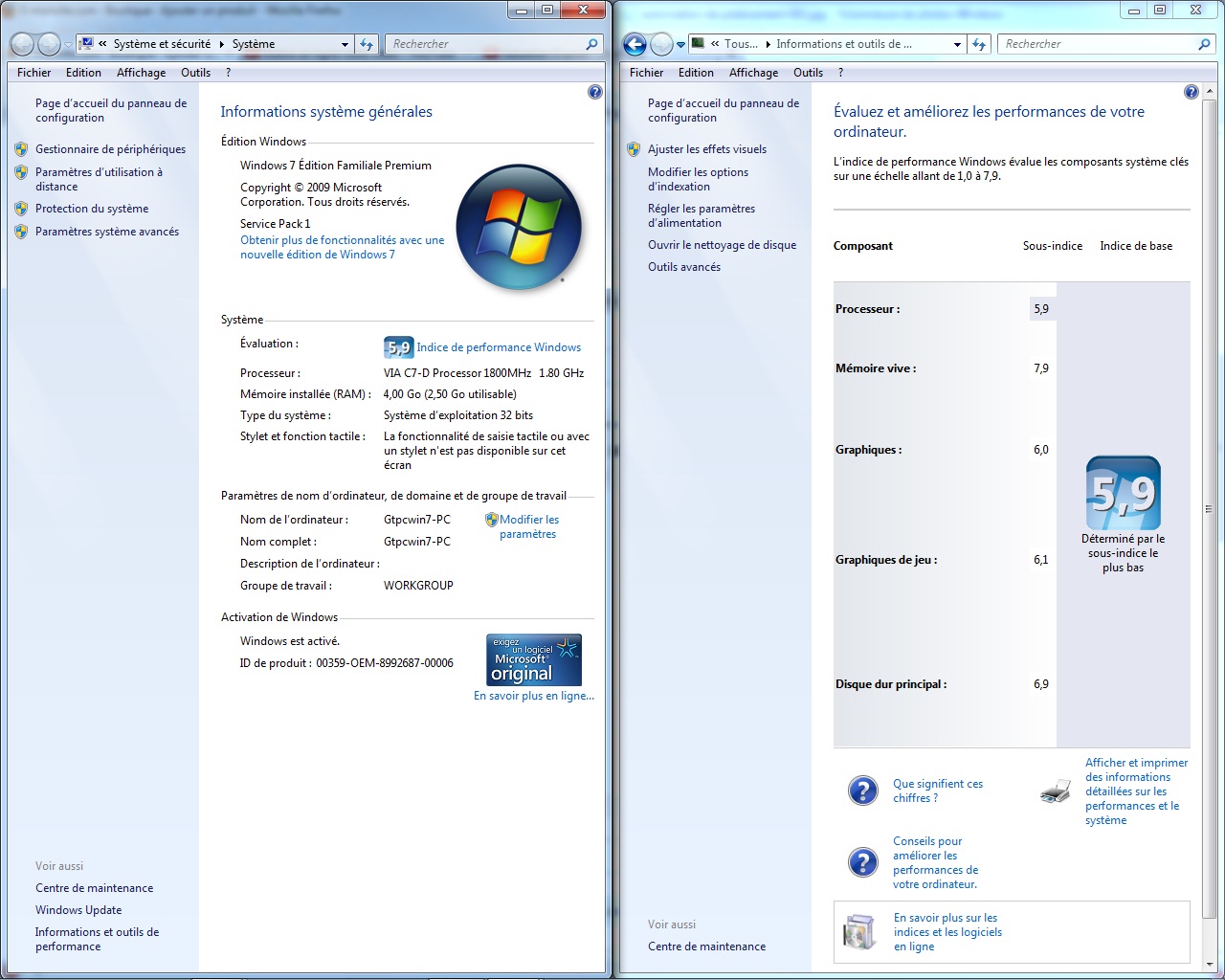
Task: Open Windows Update link
Action: (x=78, y=910)
